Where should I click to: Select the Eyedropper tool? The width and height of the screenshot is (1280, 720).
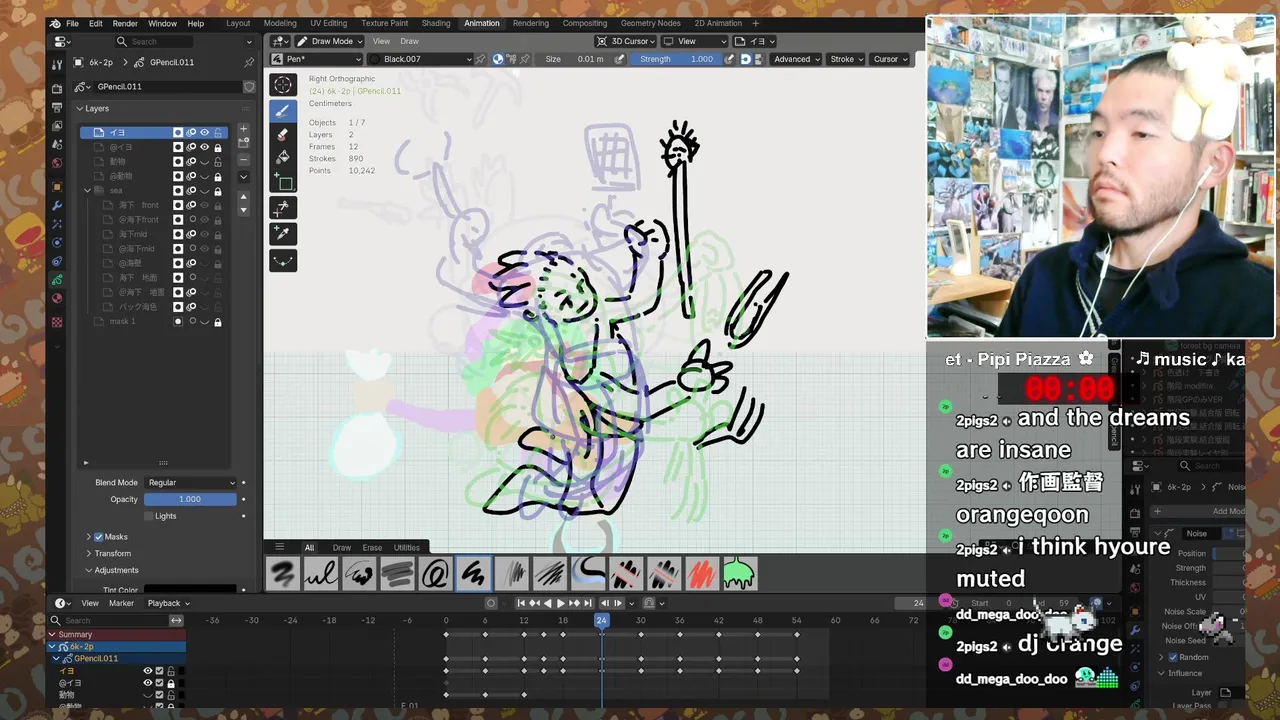(x=283, y=234)
